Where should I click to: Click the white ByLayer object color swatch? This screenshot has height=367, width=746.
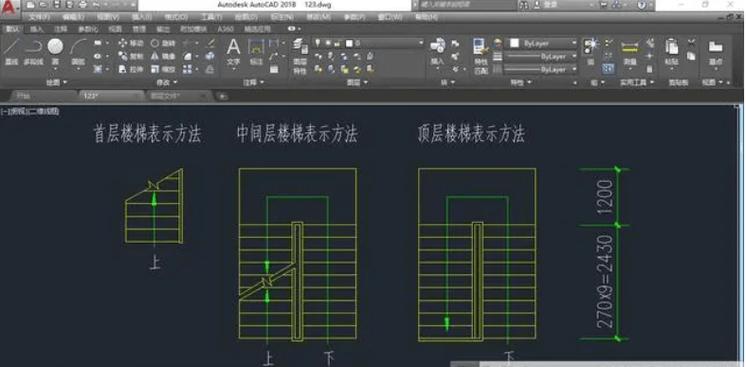coord(514,43)
